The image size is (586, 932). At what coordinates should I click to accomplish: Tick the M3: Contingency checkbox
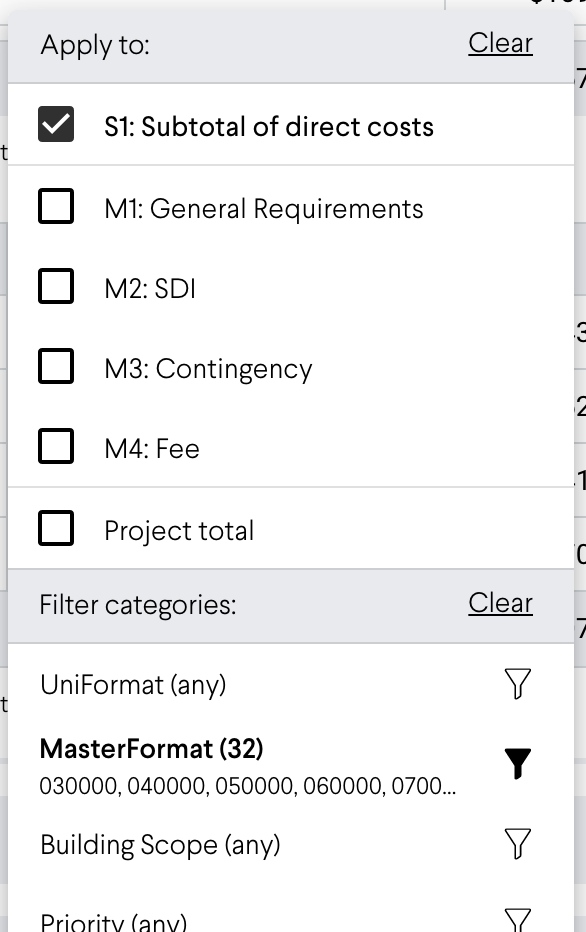56,366
